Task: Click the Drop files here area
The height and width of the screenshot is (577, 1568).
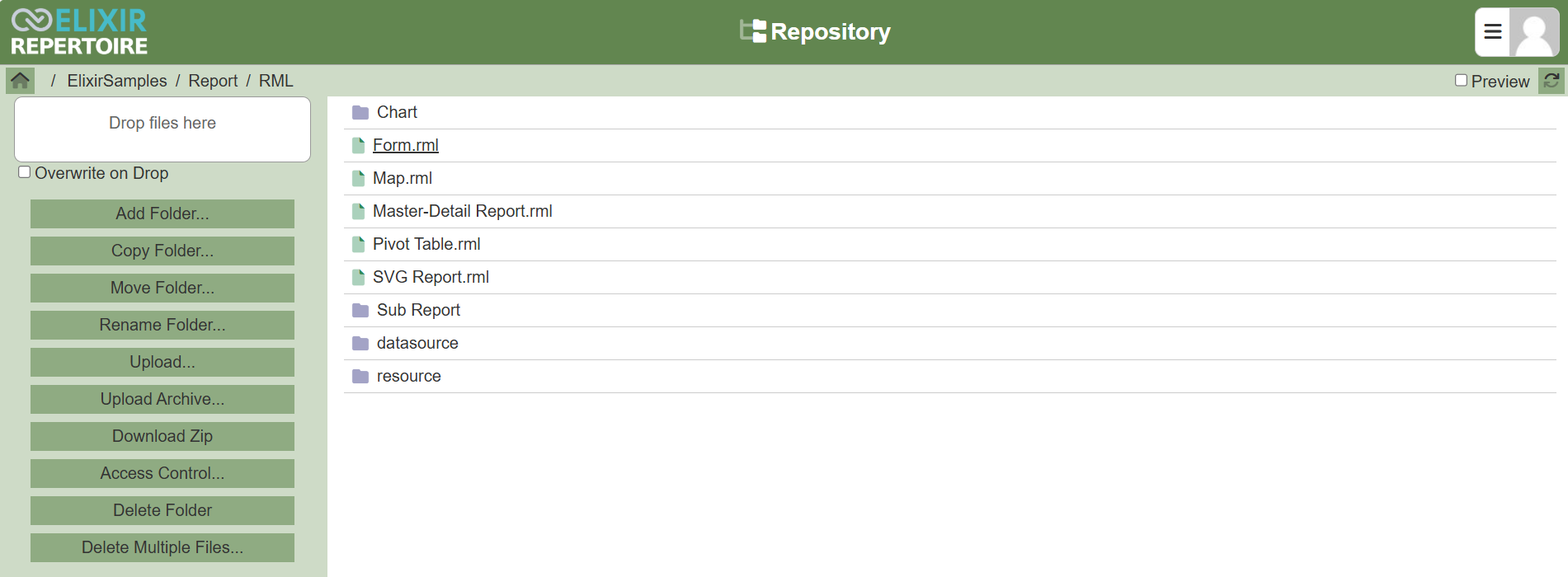Action: pos(162,129)
